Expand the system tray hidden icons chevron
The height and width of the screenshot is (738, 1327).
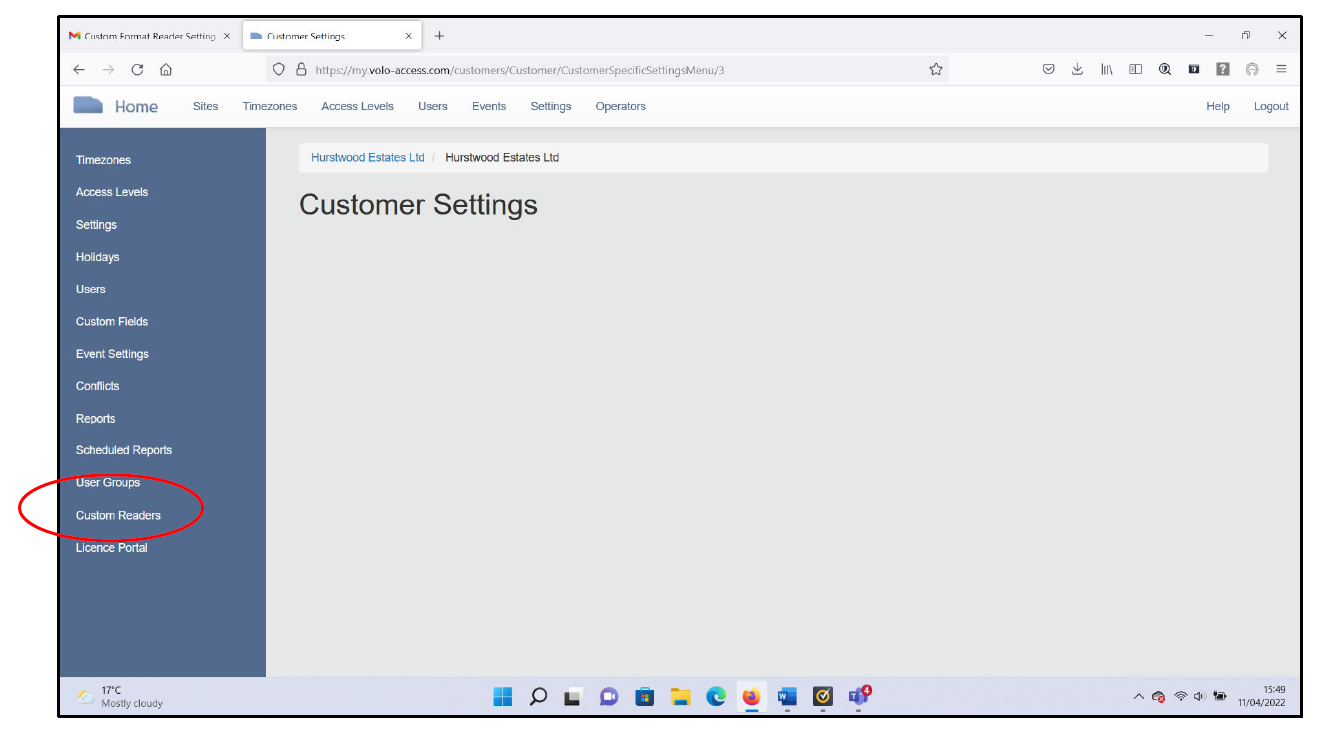[1138, 697]
